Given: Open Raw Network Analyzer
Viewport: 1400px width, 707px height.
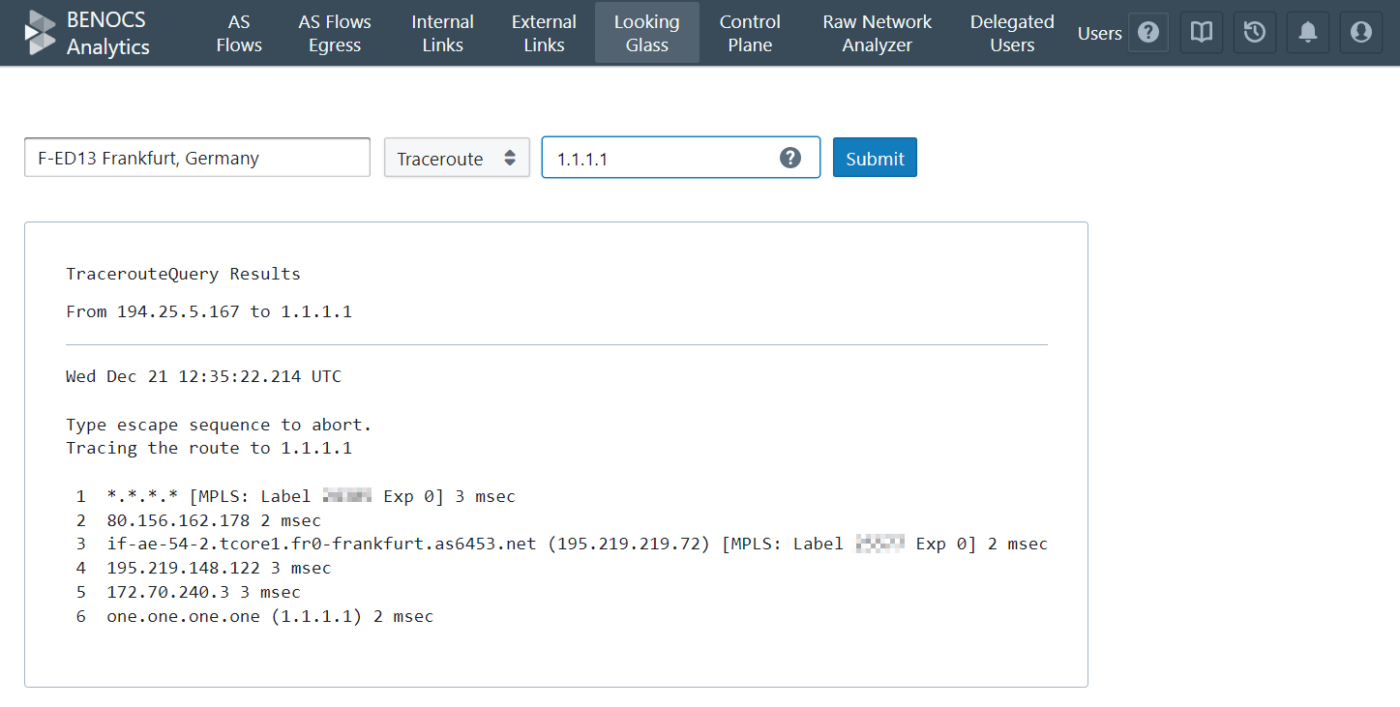Looking at the screenshot, I should pyautogui.click(x=877, y=33).
